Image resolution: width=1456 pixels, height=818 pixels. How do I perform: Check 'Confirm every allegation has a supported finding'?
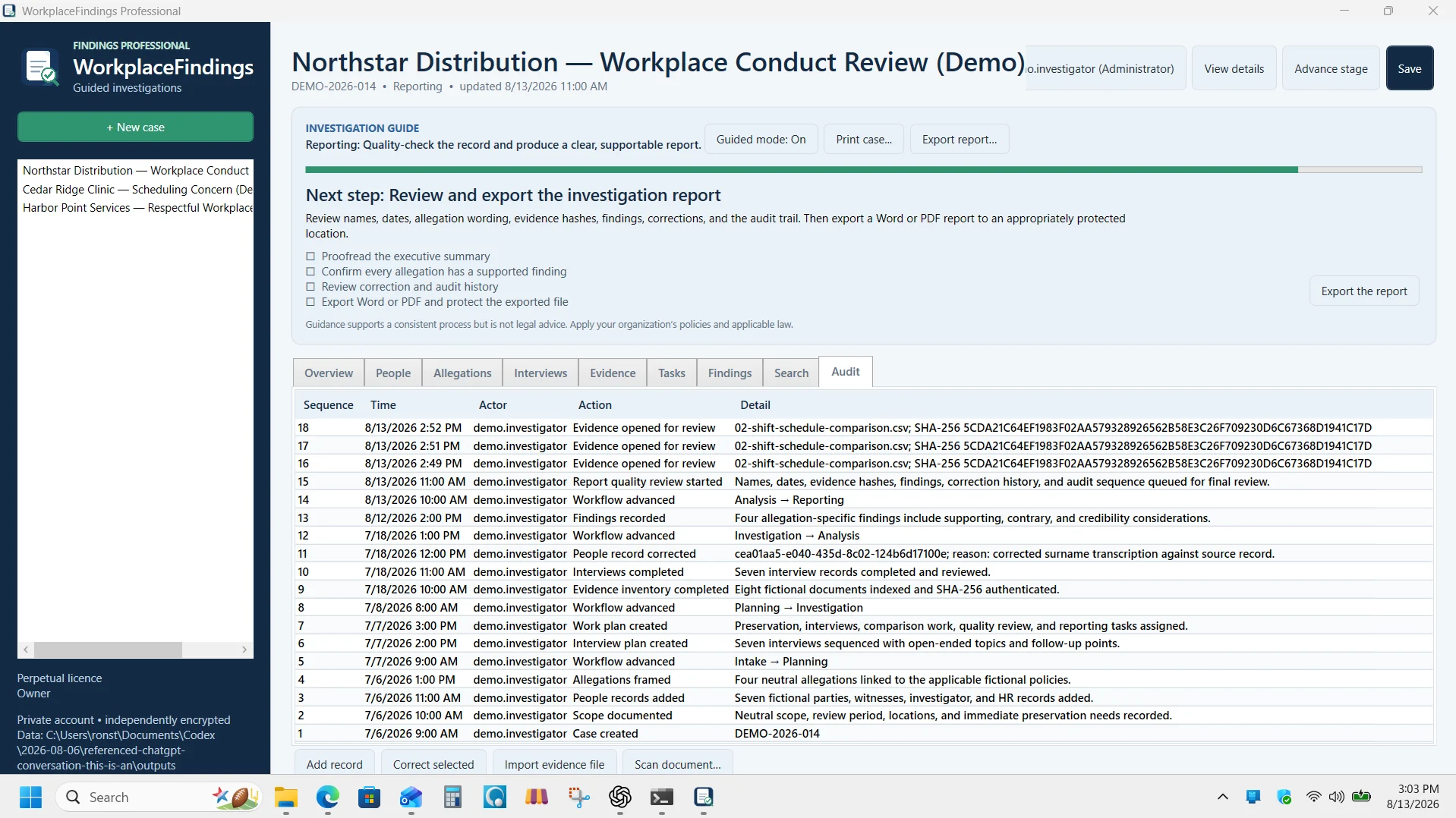pyautogui.click(x=310, y=272)
